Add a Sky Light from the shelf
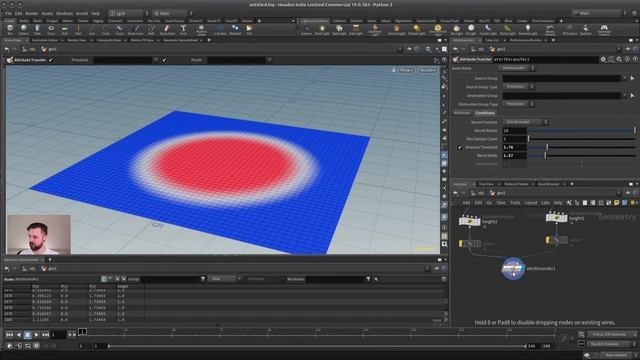Image resolution: width=640 pixels, height=360 pixels. pyautogui.click(x=456, y=29)
